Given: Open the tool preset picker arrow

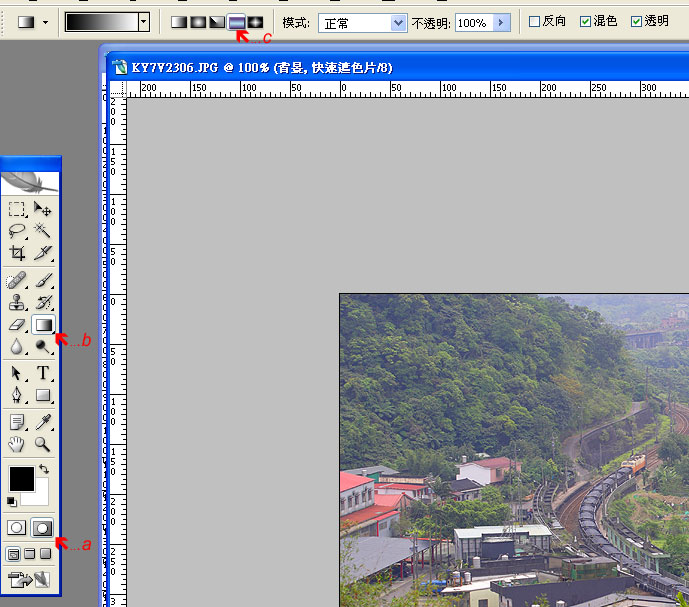Looking at the screenshot, I should [x=45, y=22].
